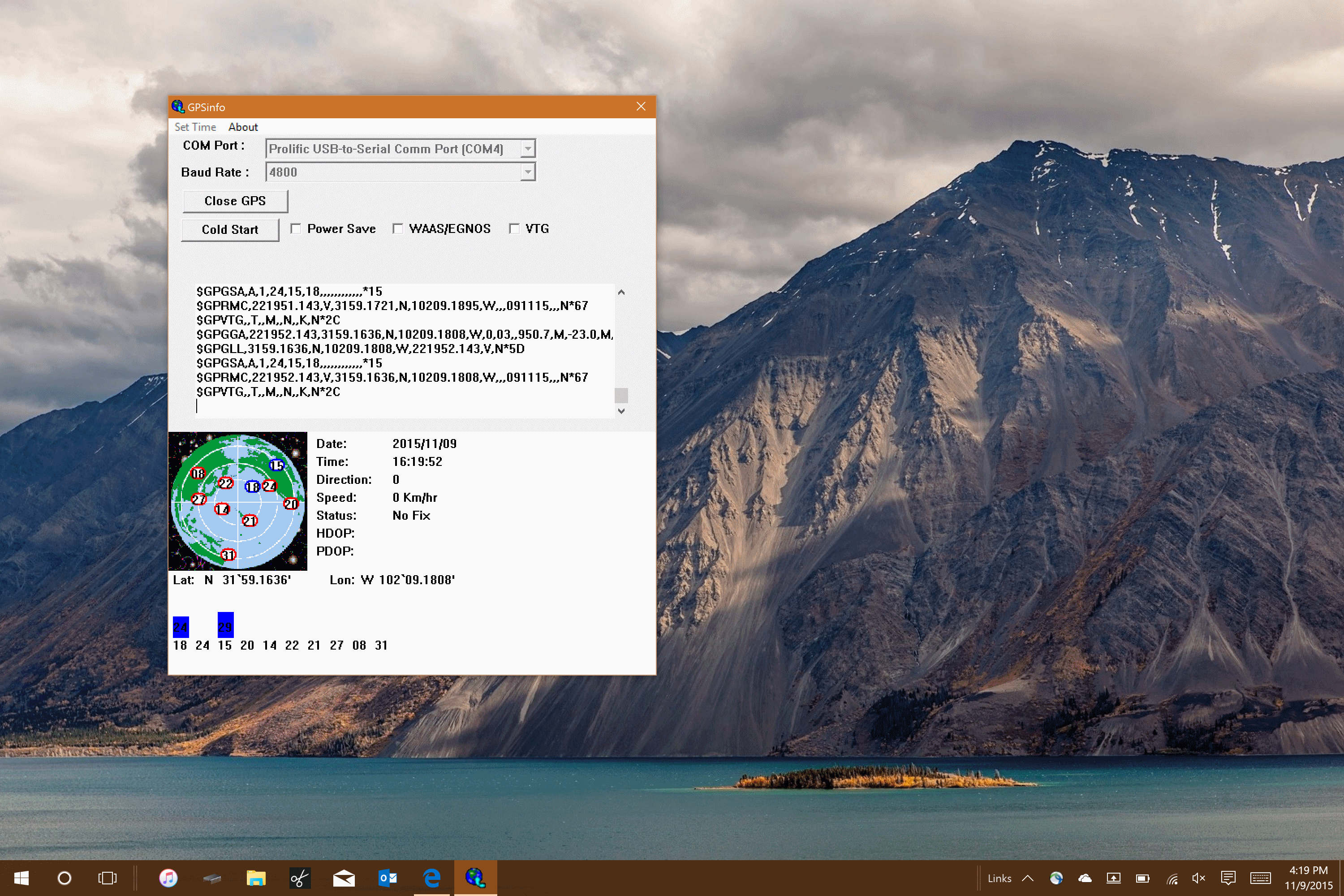Click longitude 102`09.1808' text
This screenshot has width=1344, height=896.
click(417, 580)
